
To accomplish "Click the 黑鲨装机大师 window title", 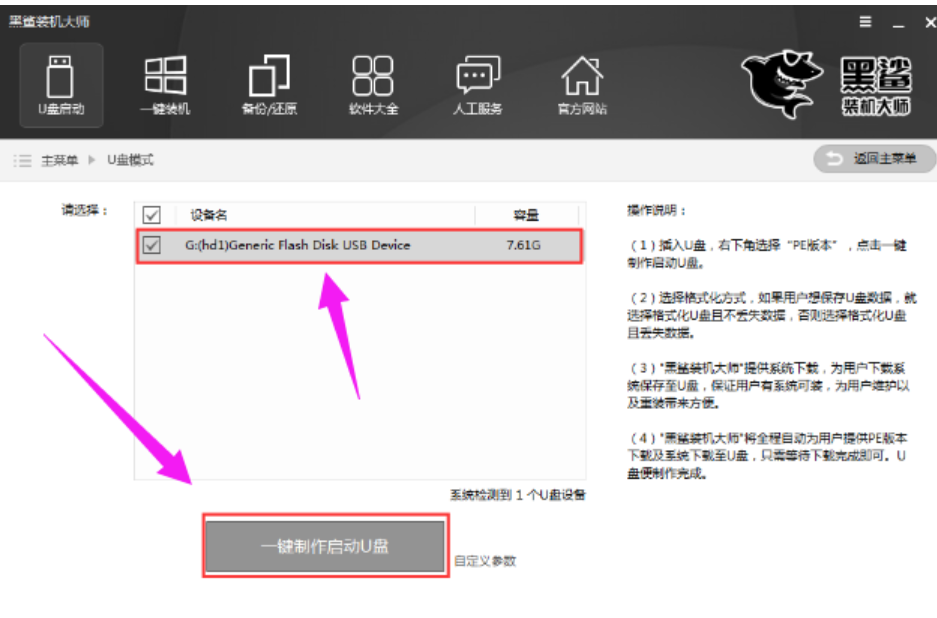I will (49, 22).
